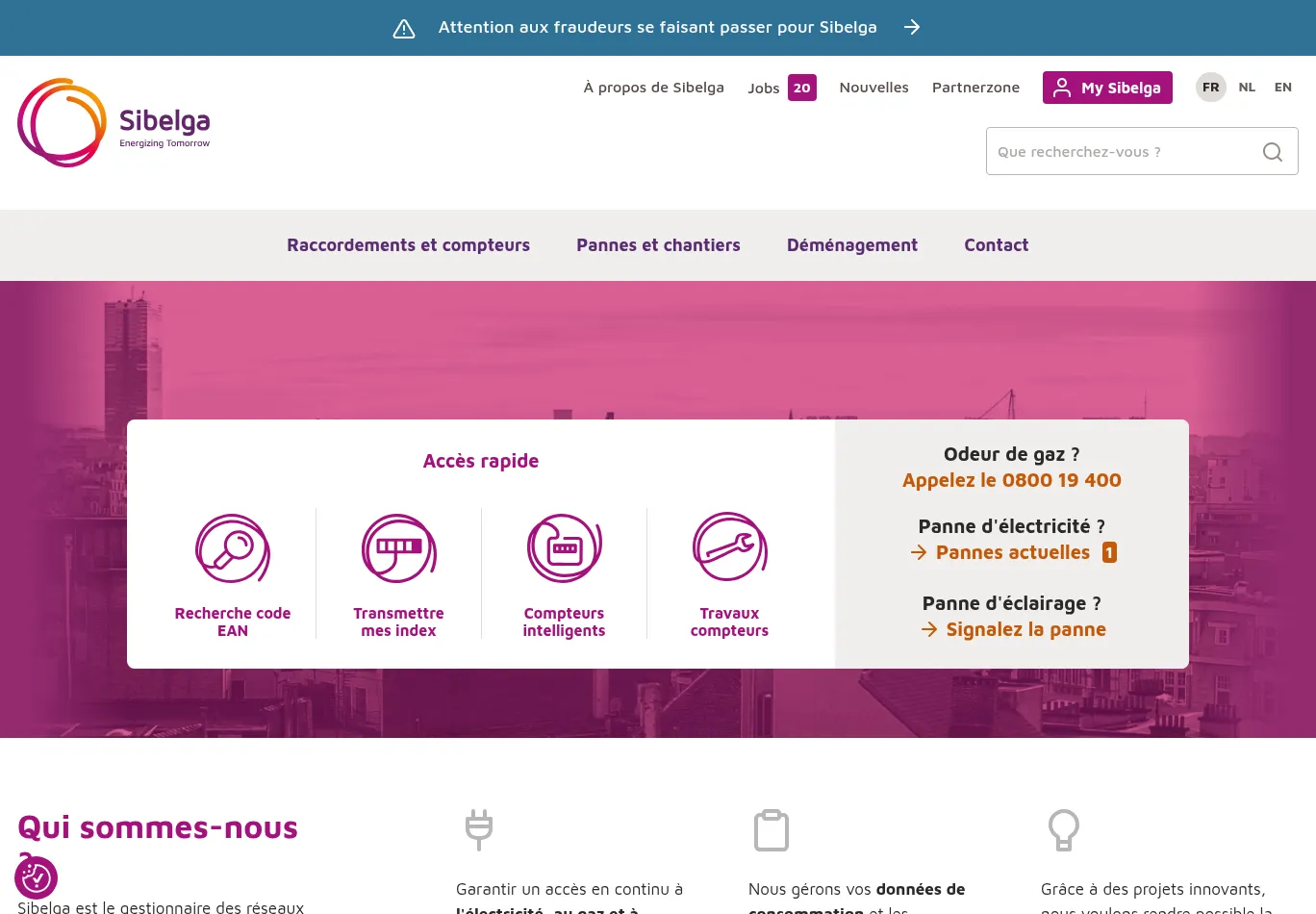Select the FR language option

1210,88
